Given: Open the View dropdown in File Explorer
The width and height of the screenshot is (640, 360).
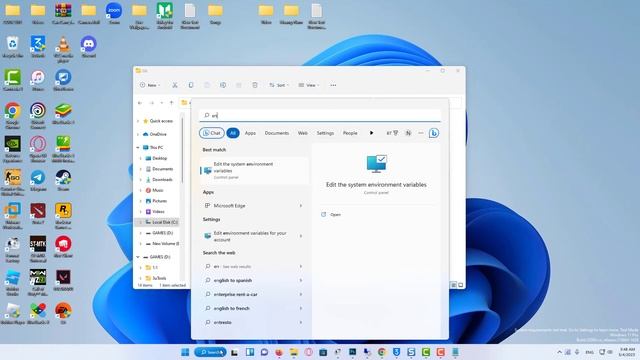Looking at the screenshot, I should point(309,85).
